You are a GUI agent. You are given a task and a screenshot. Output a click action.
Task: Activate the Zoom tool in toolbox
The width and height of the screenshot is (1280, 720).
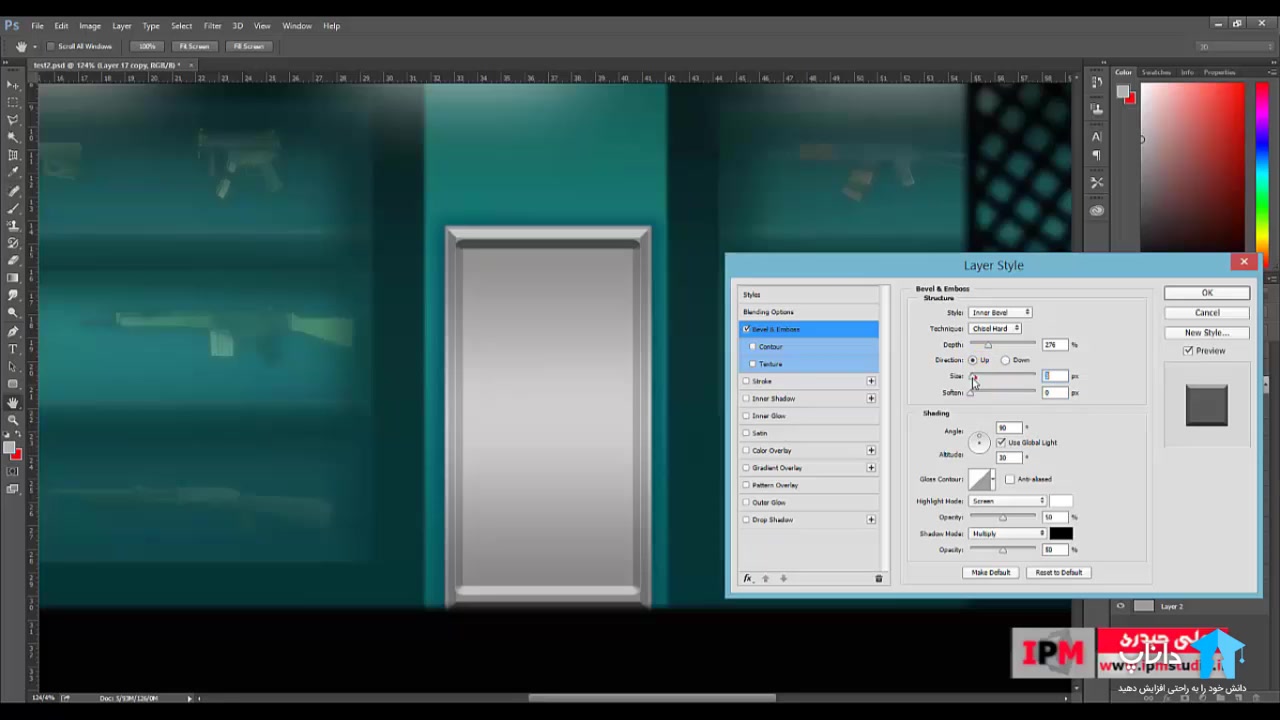tap(13, 420)
